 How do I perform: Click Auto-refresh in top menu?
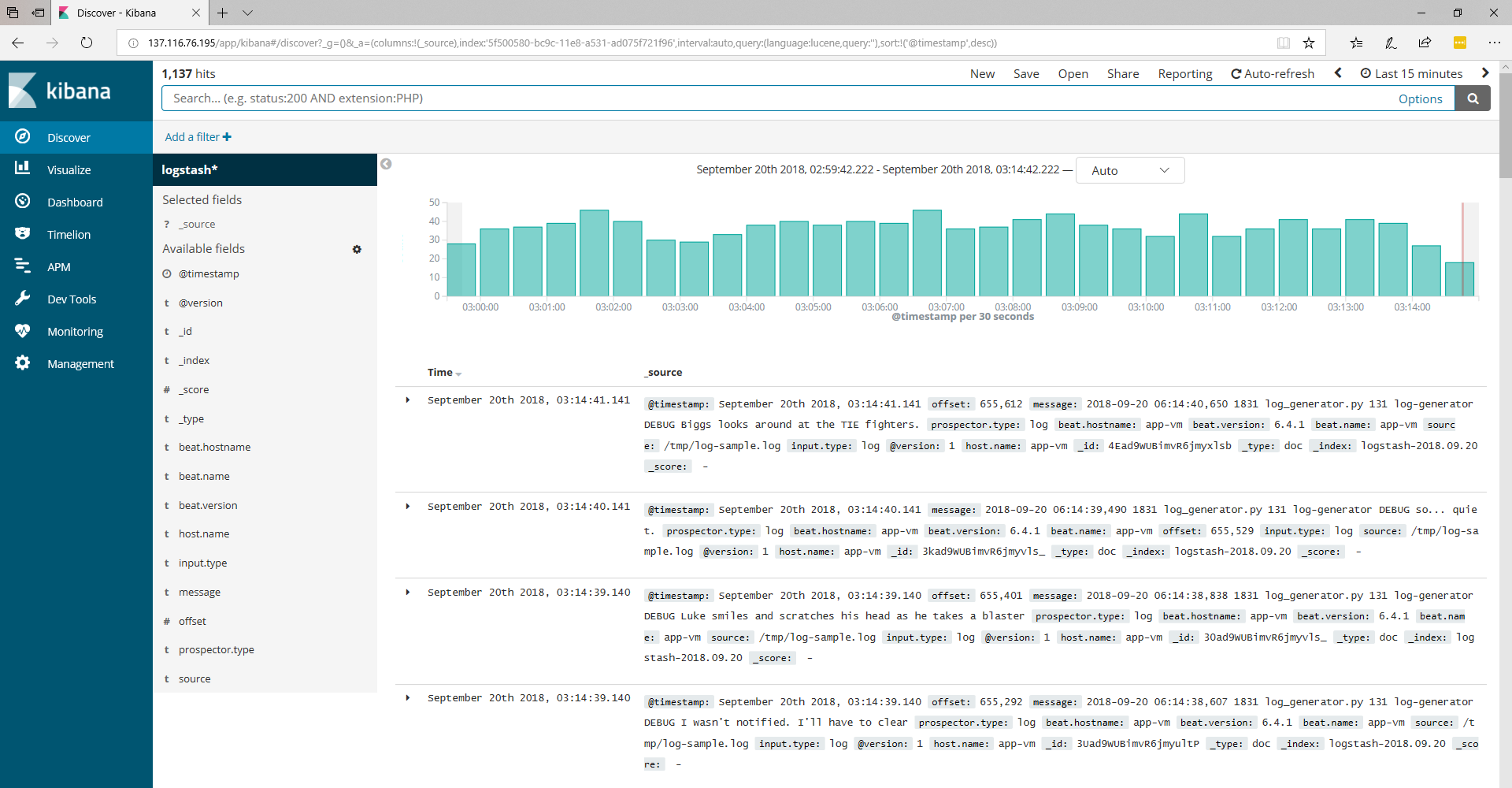coord(1273,73)
